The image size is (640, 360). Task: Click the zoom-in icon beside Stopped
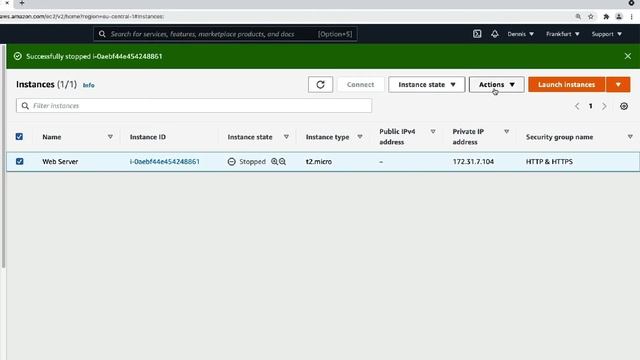[x=274, y=162]
